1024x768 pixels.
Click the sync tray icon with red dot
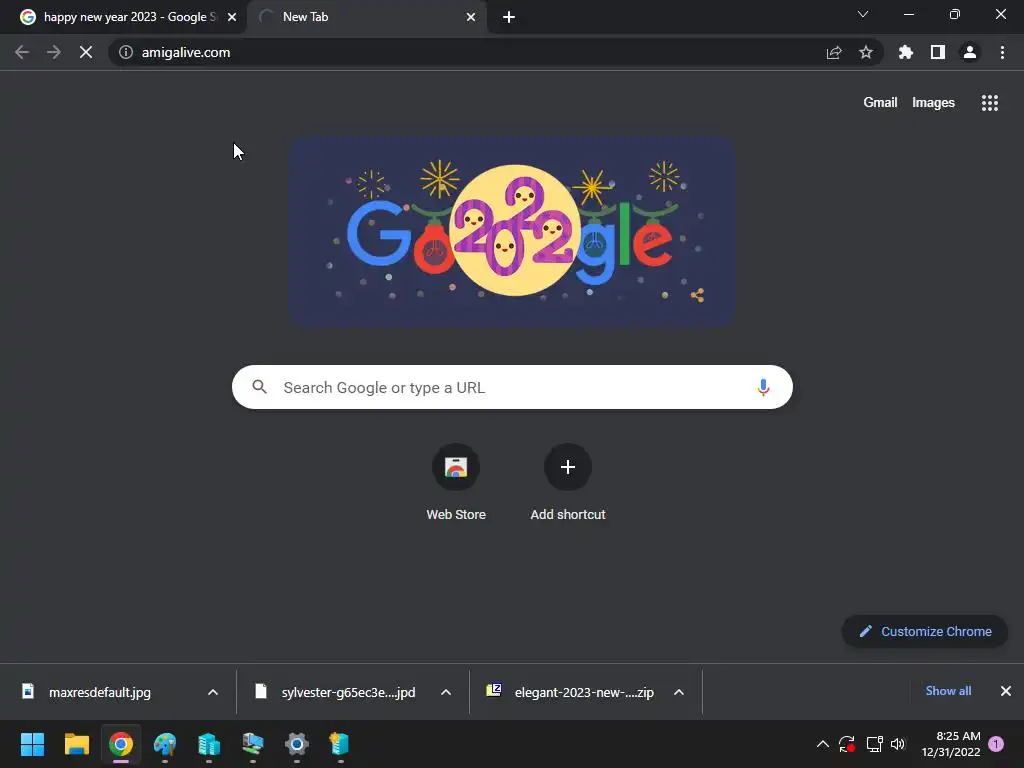point(847,744)
